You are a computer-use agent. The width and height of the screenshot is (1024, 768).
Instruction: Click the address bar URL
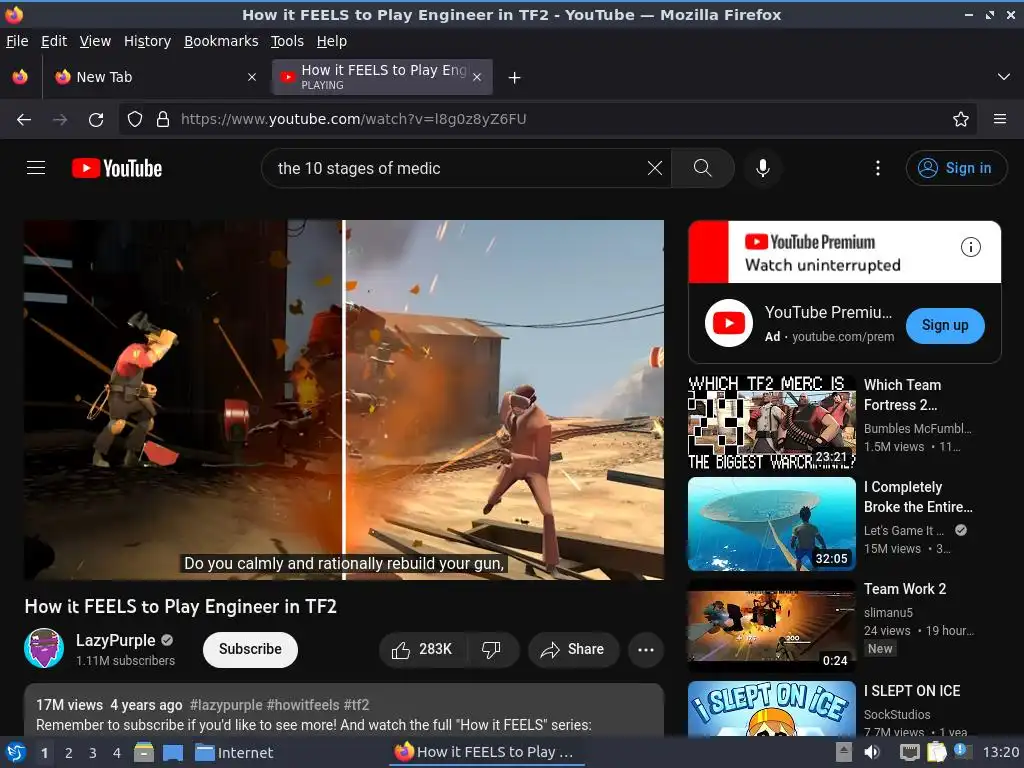(x=353, y=120)
